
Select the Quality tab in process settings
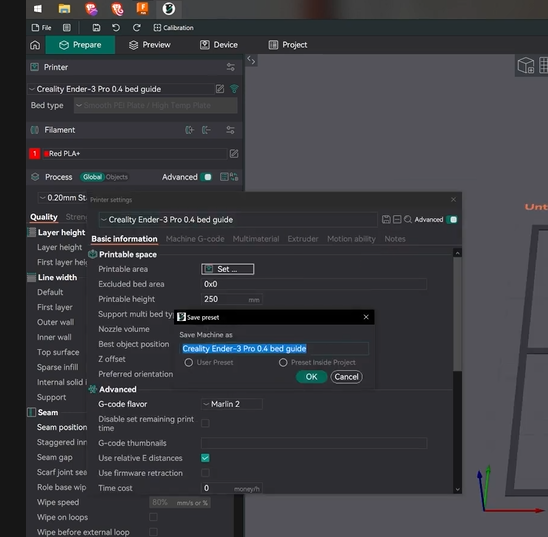pyautogui.click(x=44, y=217)
